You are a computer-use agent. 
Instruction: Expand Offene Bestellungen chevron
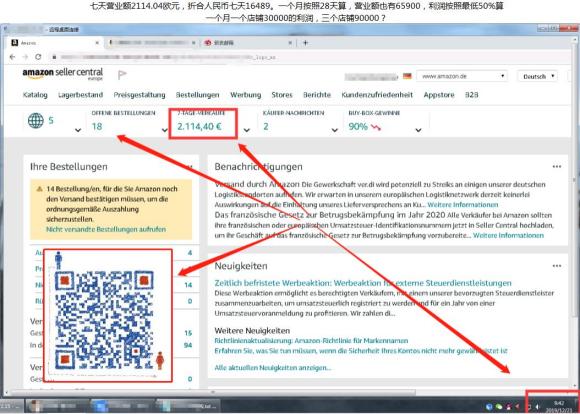tap(165, 130)
